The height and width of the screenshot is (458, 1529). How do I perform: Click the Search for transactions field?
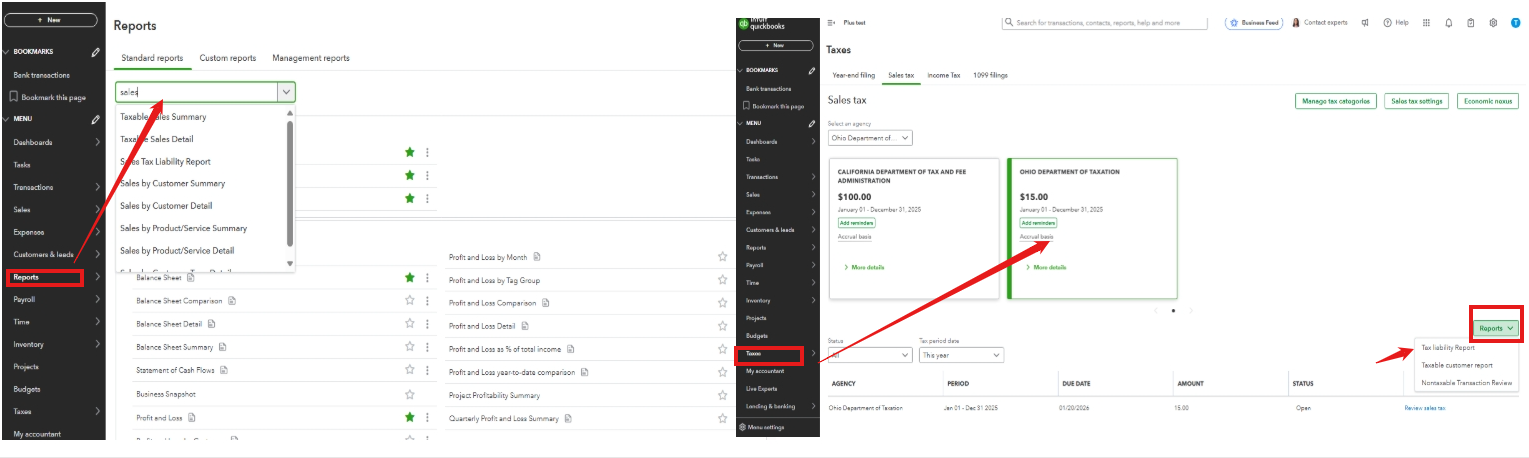(x=1105, y=22)
